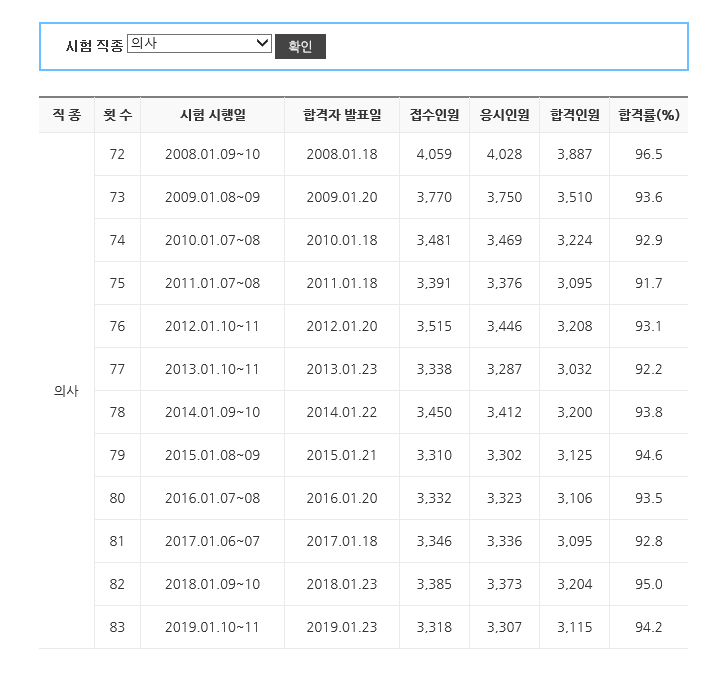Image resolution: width=712 pixels, height=673 pixels.
Task: Select exam round number 82
Action: click(117, 584)
